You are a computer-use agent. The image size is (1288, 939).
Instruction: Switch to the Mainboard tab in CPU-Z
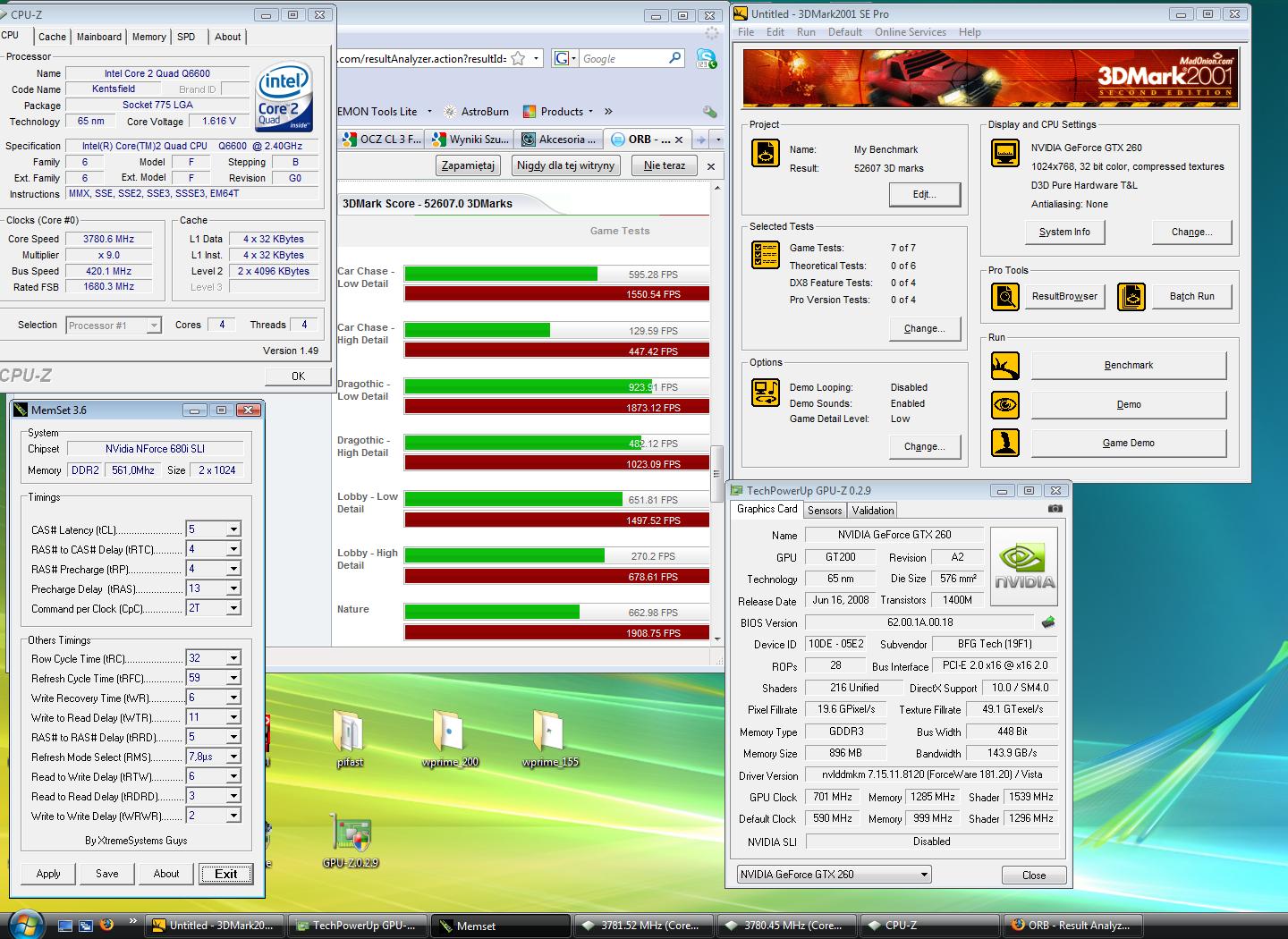click(x=98, y=37)
